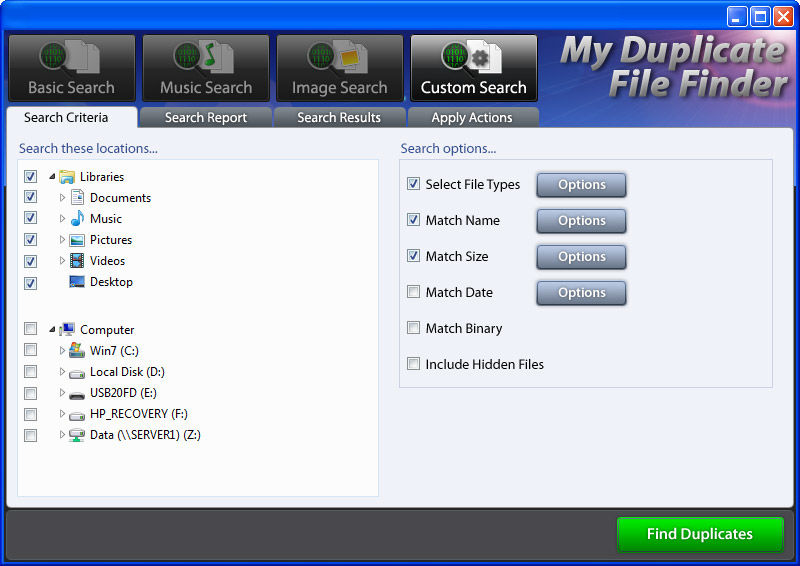This screenshot has height=566, width=800.
Task: Expand the Documents tree node
Action: pyautogui.click(x=62, y=198)
